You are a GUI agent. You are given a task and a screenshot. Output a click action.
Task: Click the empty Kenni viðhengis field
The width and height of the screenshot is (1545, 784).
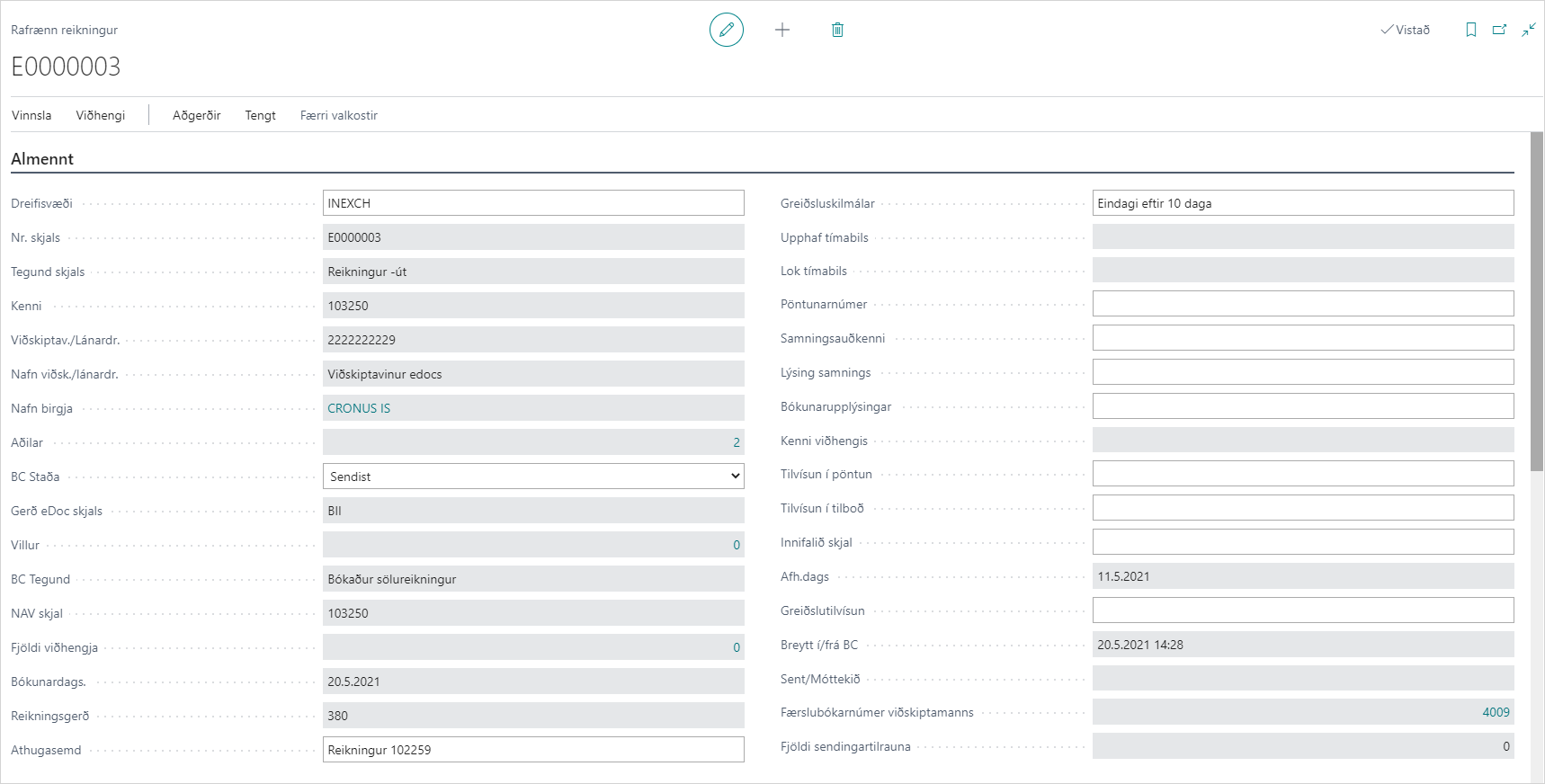(x=1303, y=440)
